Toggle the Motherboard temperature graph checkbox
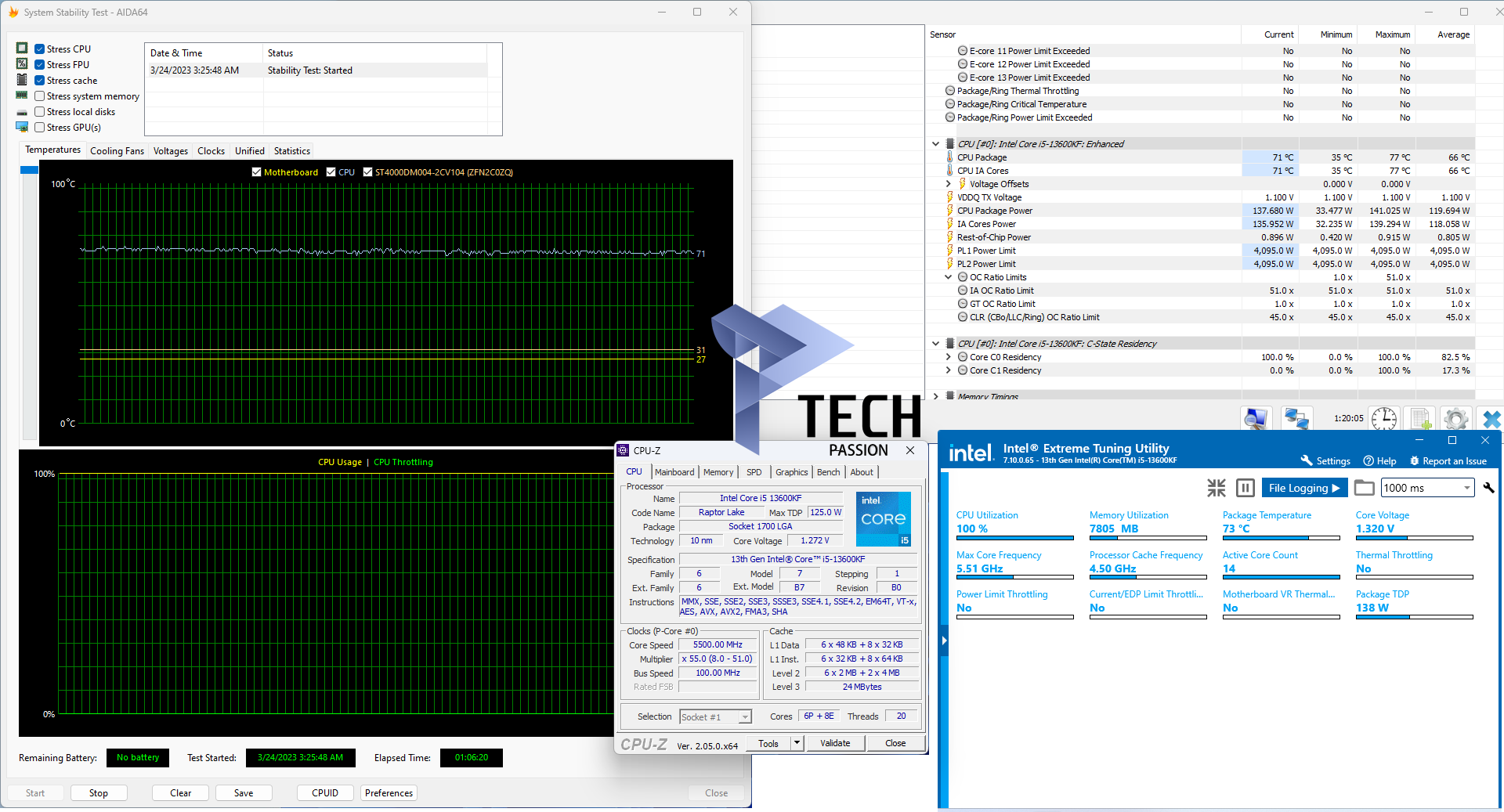Screen dimensions: 1504x812 click(256, 172)
